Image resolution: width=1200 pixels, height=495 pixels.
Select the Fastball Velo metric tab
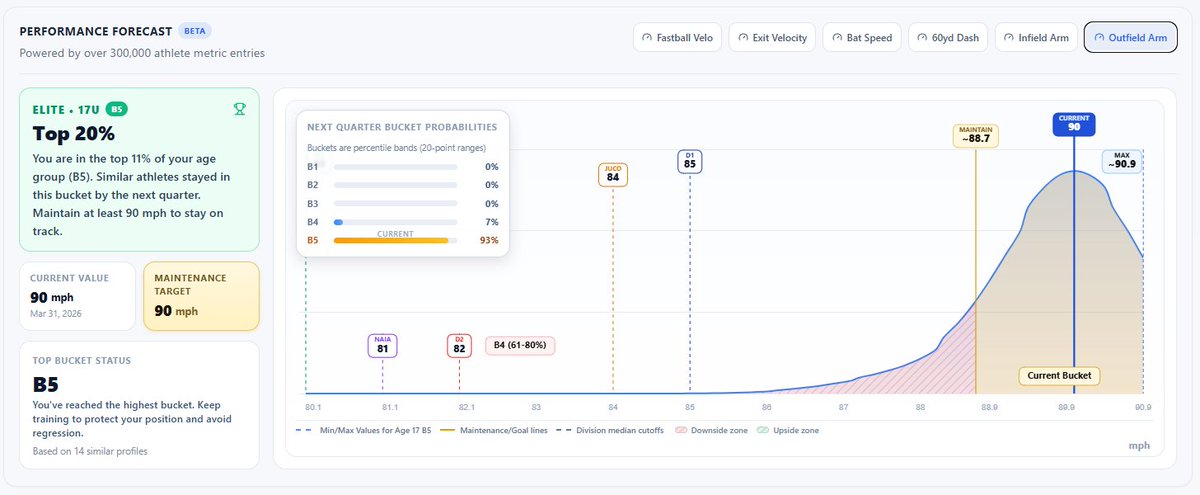tap(676, 38)
